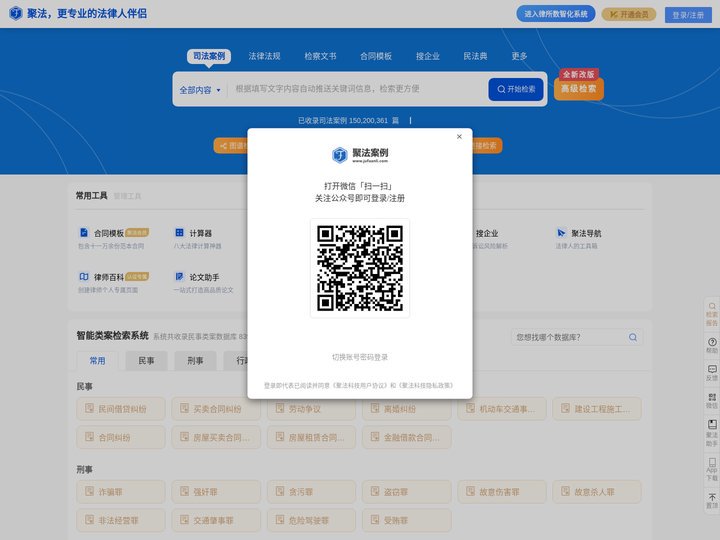The height and width of the screenshot is (540, 720).
Task: Open 房屋买卖合同 database
Action: (216, 437)
